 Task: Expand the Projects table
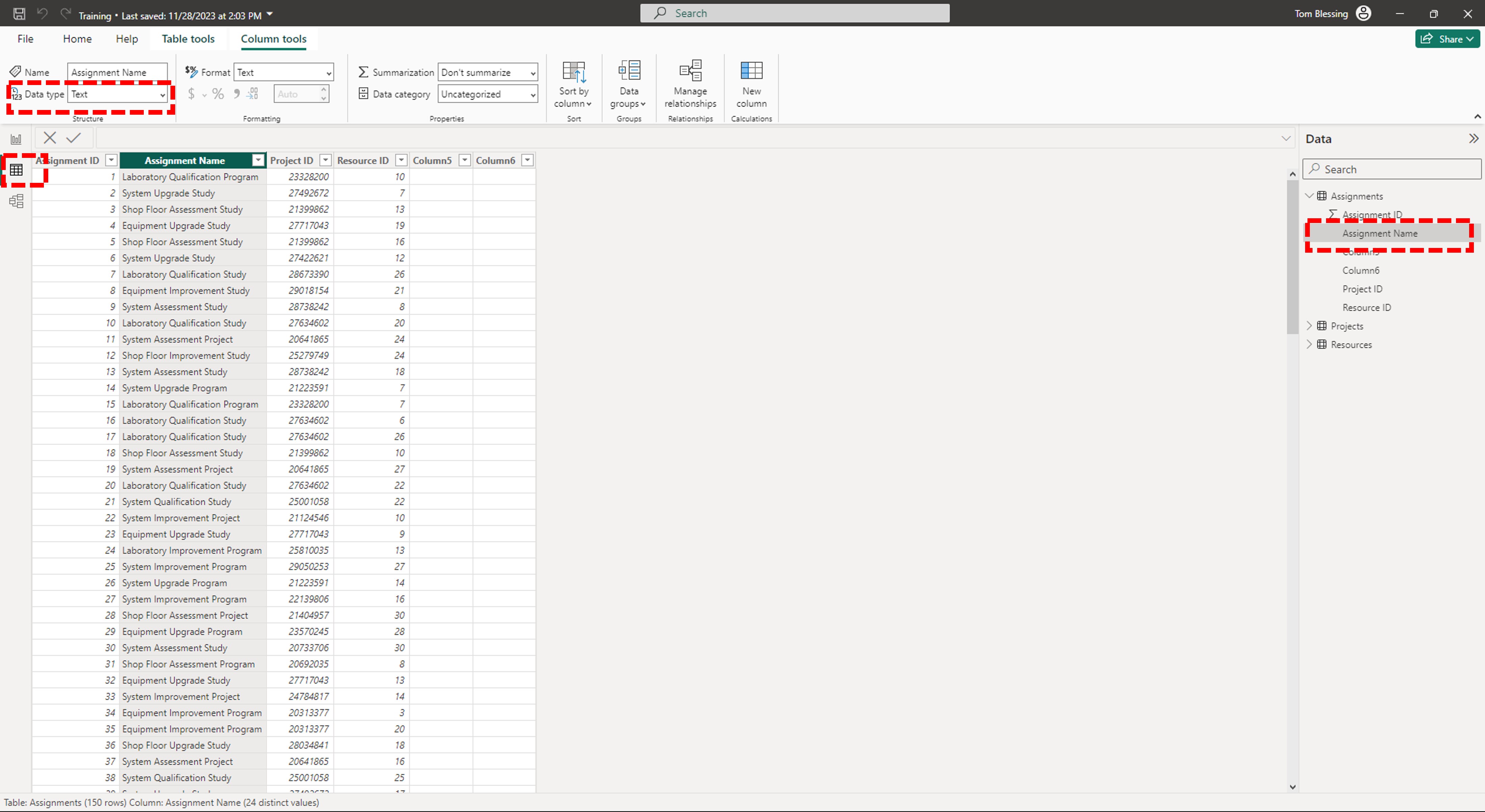coord(1309,326)
